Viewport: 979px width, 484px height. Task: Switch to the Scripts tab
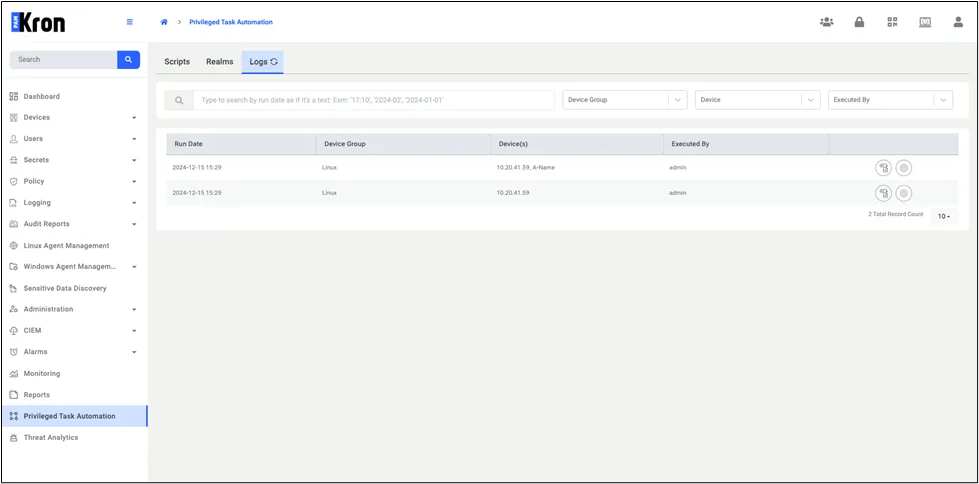(177, 62)
